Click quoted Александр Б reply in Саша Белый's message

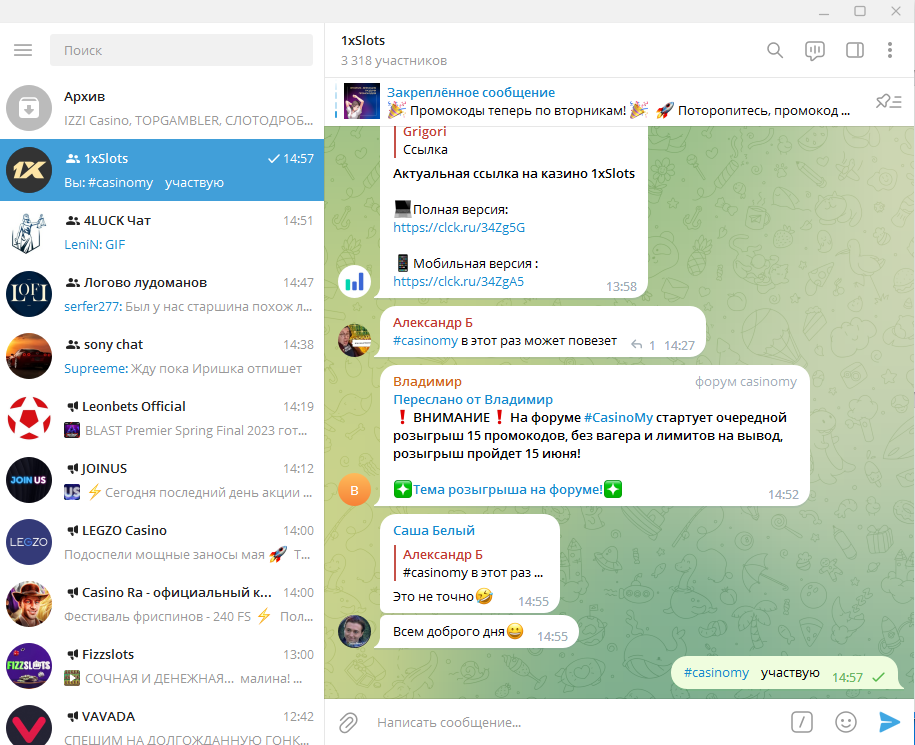pos(472,564)
